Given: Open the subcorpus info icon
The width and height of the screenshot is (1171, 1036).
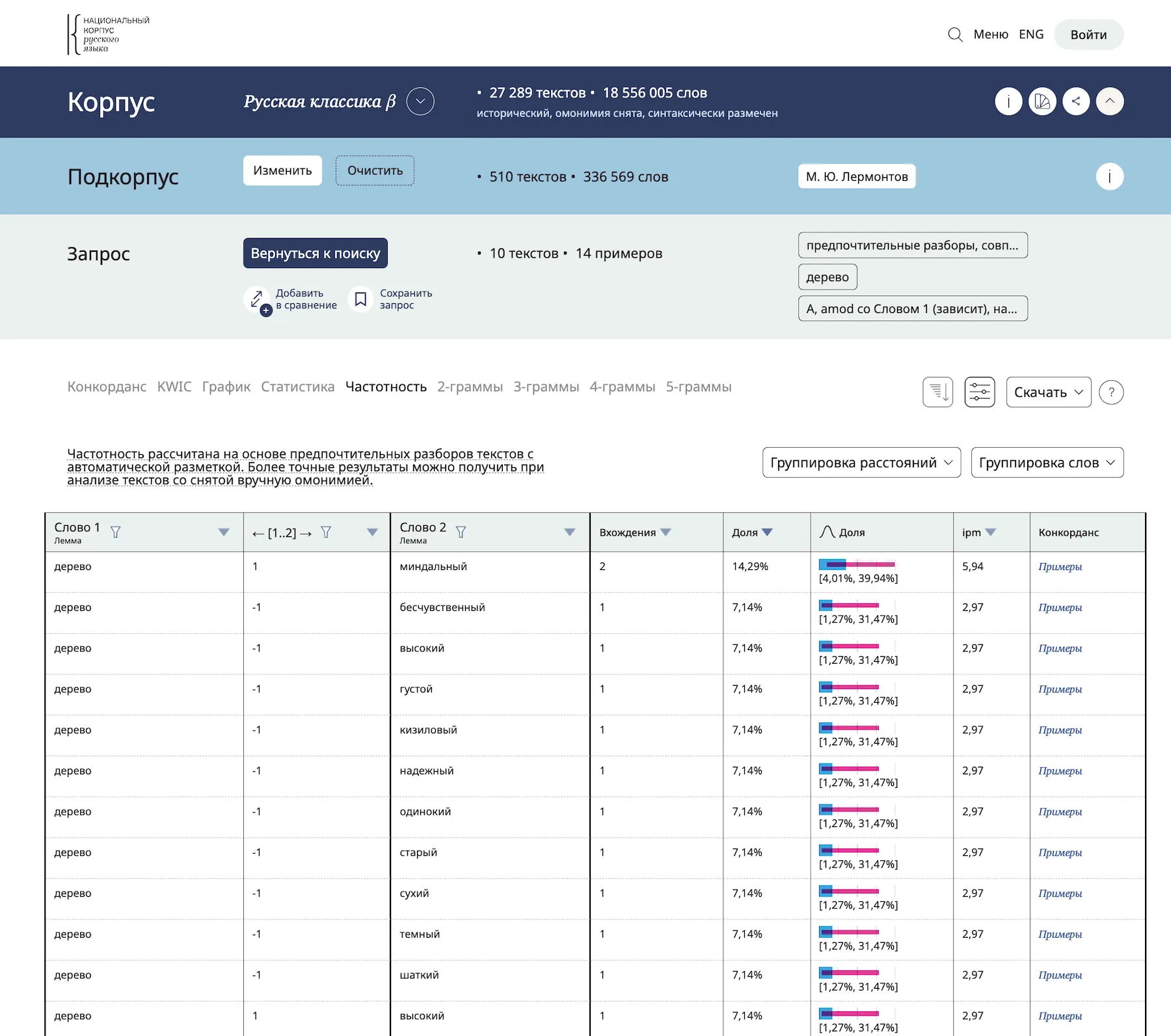Looking at the screenshot, I should (x=1110, y=176).
